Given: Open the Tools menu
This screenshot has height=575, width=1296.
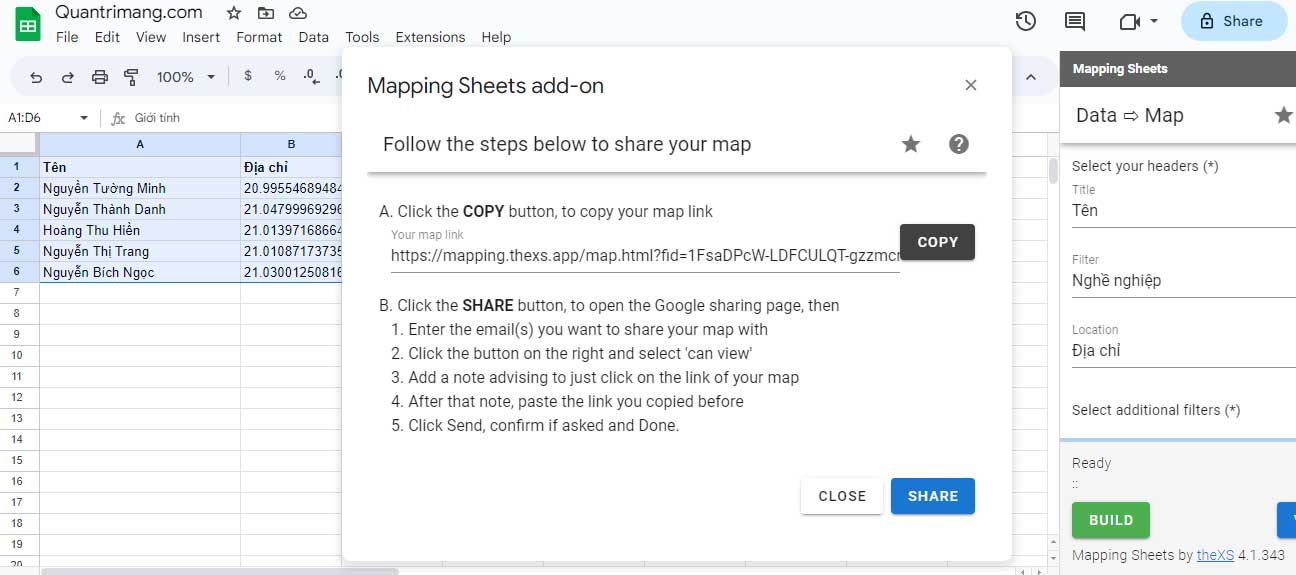Looking at the screenshot, I should pos(362,37).
